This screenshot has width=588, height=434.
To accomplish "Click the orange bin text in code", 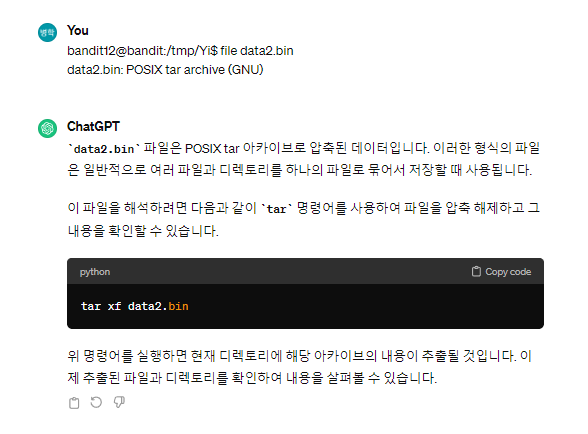I will [x=178, y=306].
